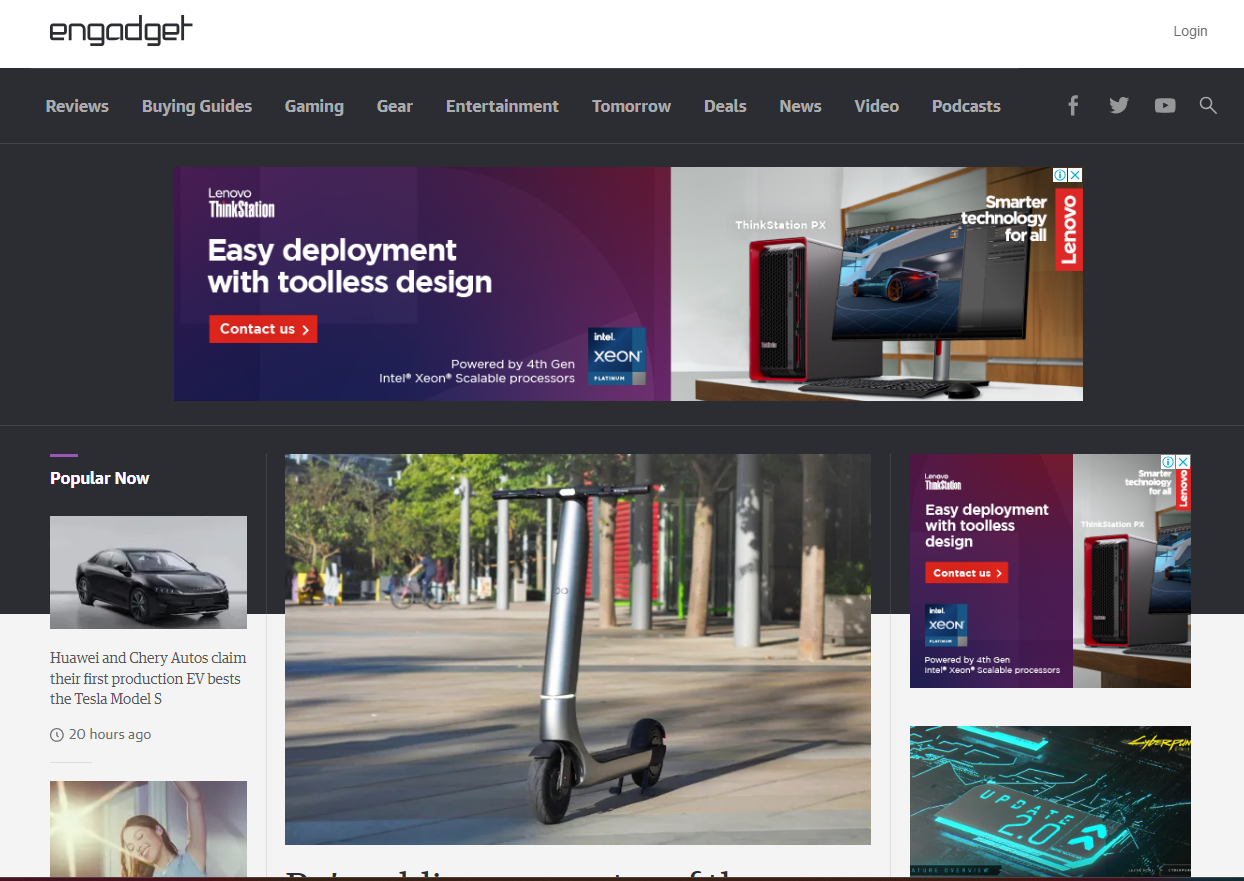1244x881 pixels.
Task: Open the black EV car thumbnail
Action: click(148, 572)
